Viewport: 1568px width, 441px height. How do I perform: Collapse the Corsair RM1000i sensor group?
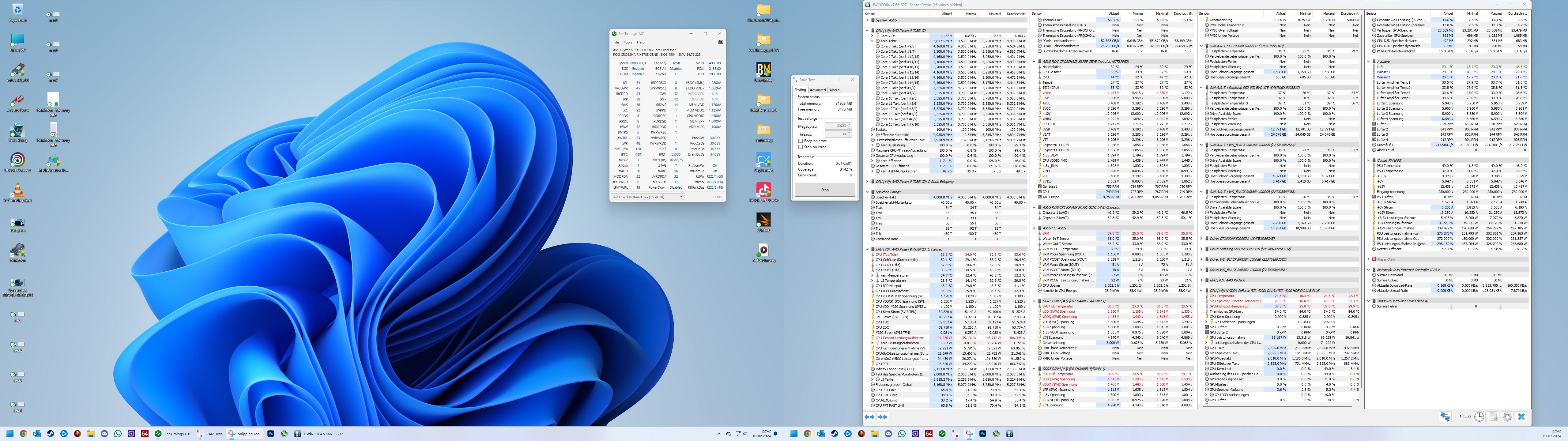point(1368,161)
